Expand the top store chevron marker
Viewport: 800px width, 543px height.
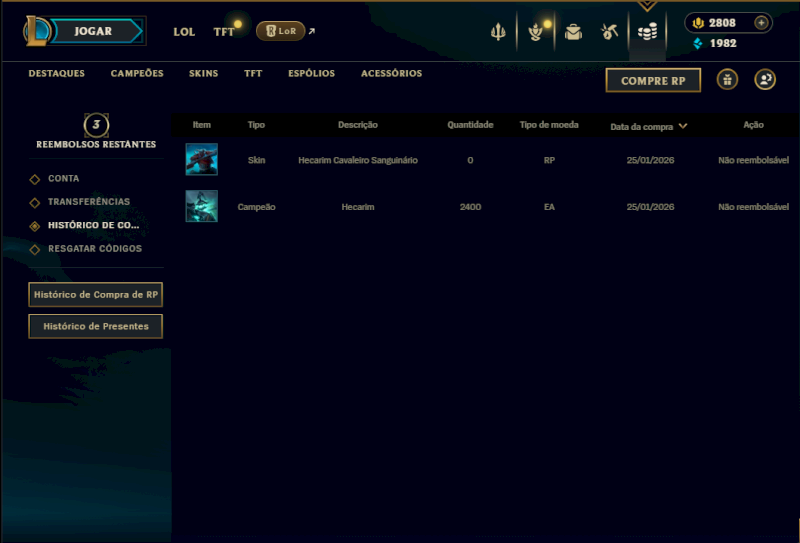tap(647, 6)
